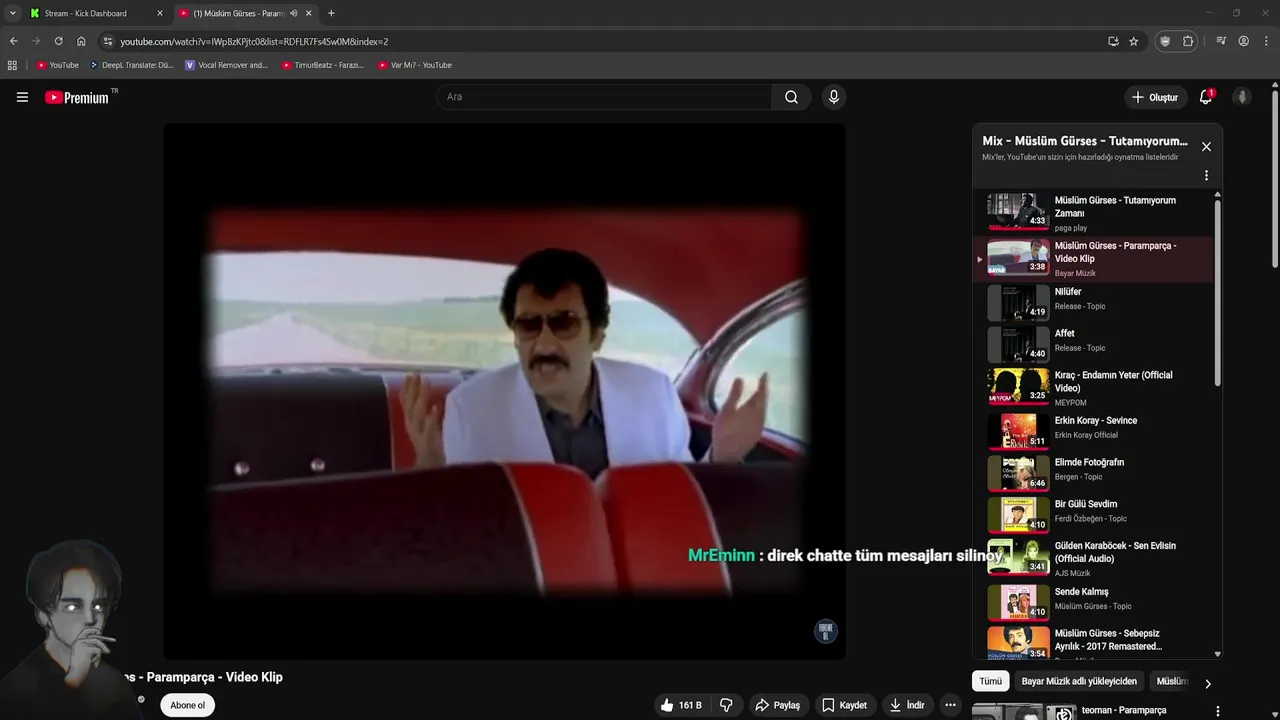Open browser profile icon in toolbar
This screenshot has height=720, width=1280.
coord(1243,41)
